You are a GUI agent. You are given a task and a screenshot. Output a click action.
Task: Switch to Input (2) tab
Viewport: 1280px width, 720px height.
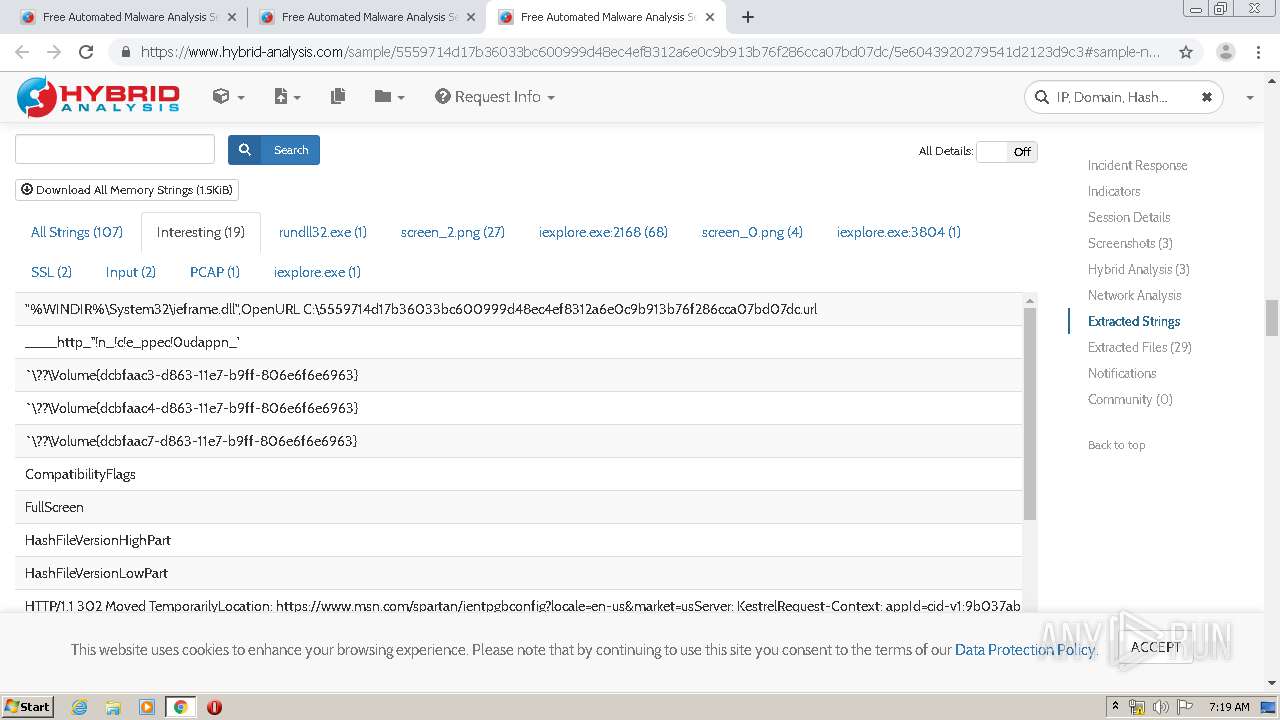point(131,272)
